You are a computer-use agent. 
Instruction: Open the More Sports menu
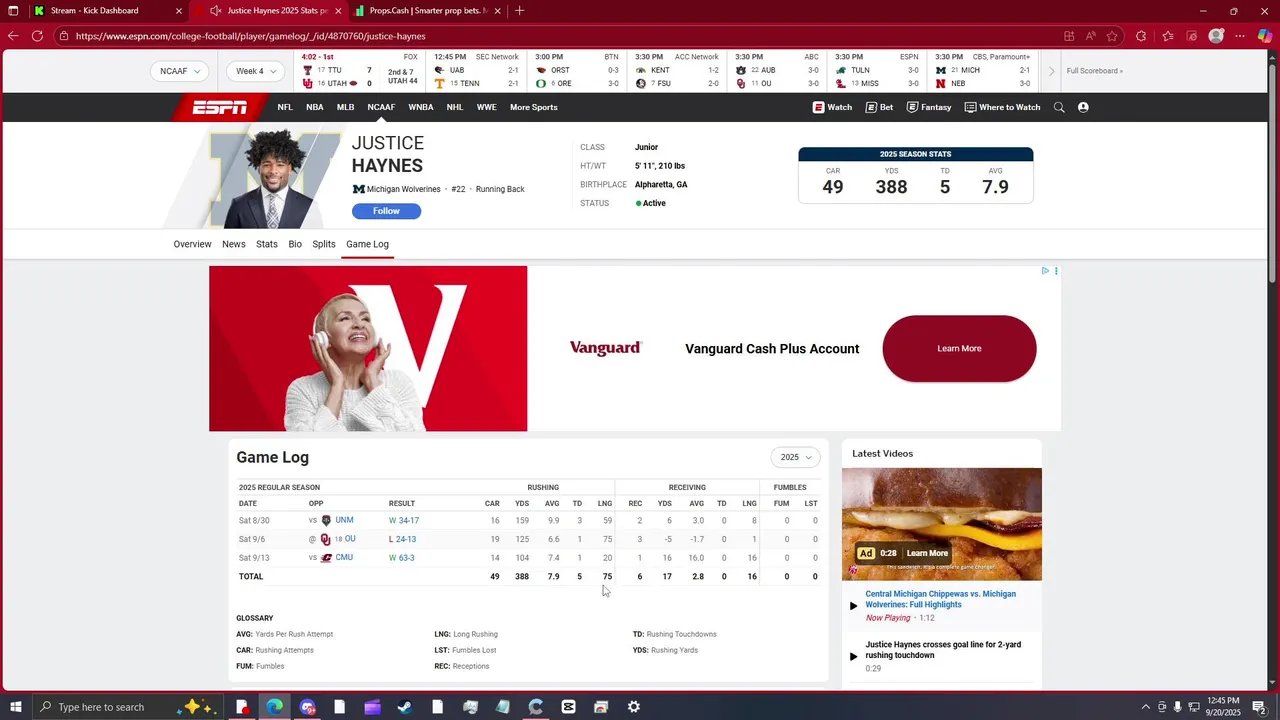[x=533, y=107]
